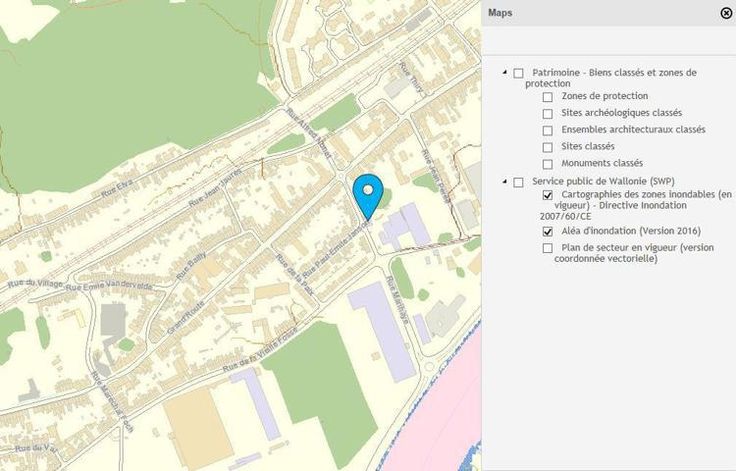Click the Maps panel title

(500, 13)
